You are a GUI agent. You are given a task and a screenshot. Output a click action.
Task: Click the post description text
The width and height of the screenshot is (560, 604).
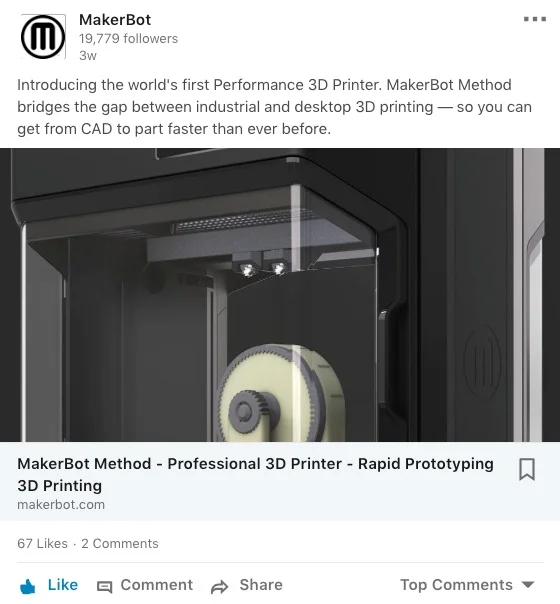pyautogui.click(x=274, y=107)
